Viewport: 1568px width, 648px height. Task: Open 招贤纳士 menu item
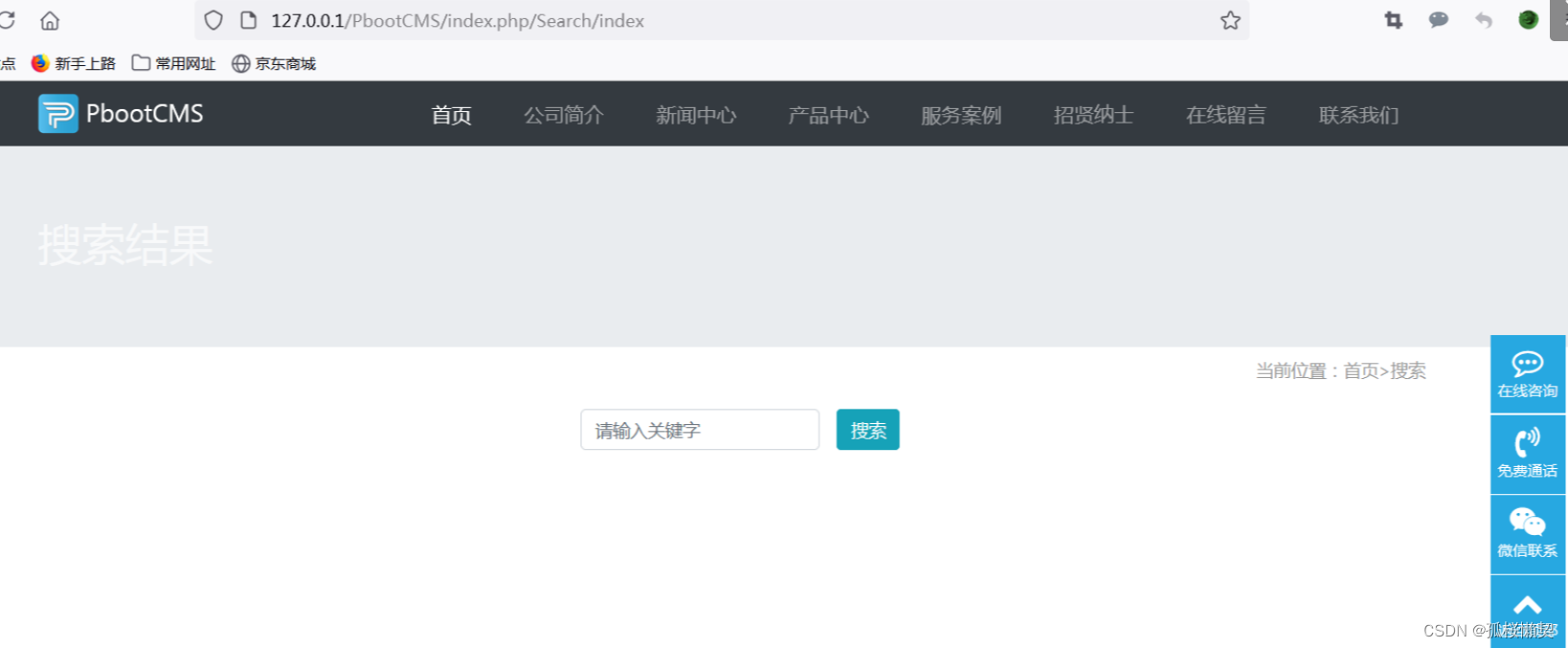(1093, 116)
